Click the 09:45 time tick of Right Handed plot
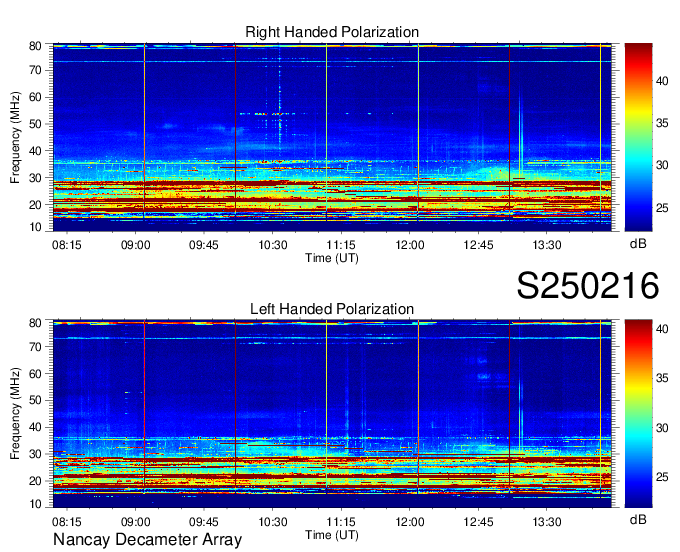 [x=204, y=245]
